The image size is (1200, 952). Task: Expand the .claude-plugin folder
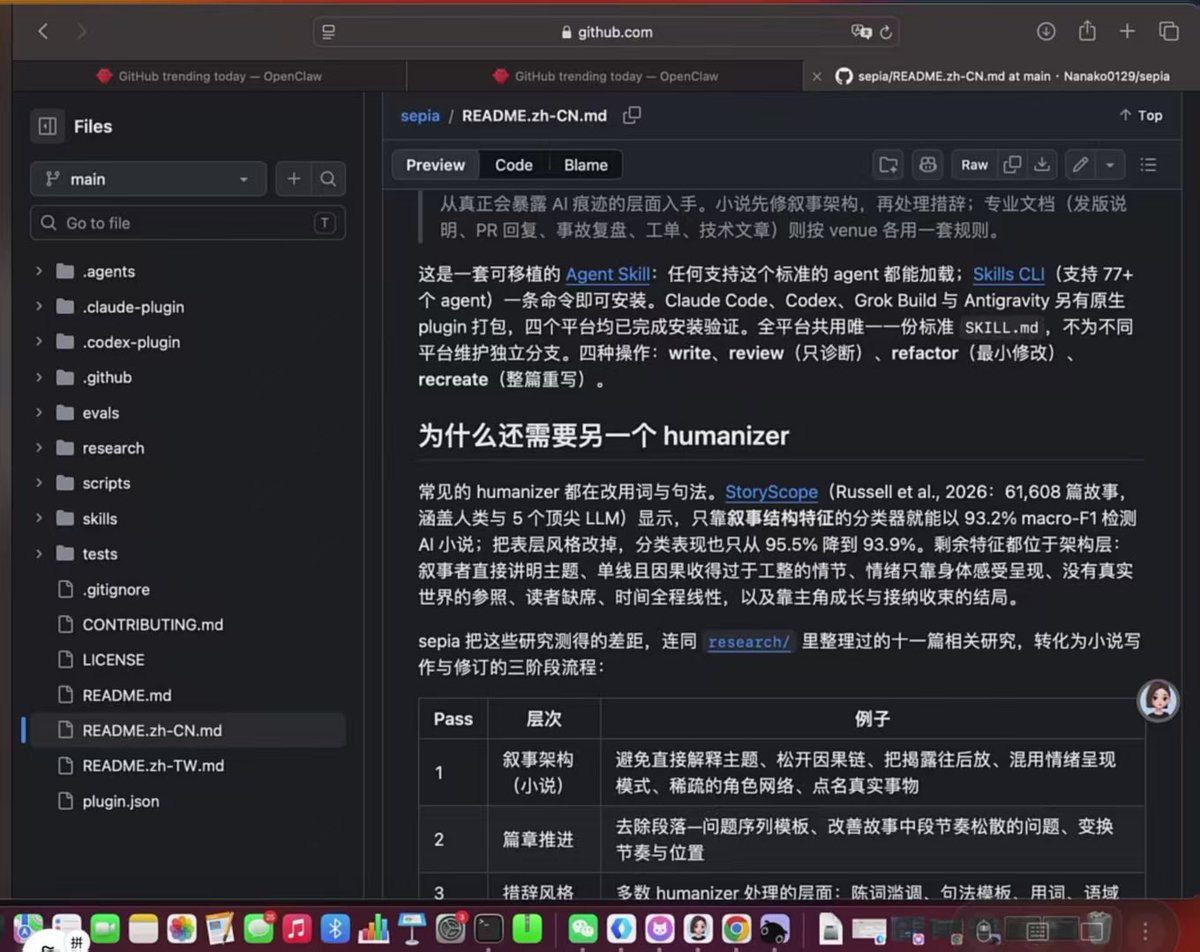(x=39, y=307)
